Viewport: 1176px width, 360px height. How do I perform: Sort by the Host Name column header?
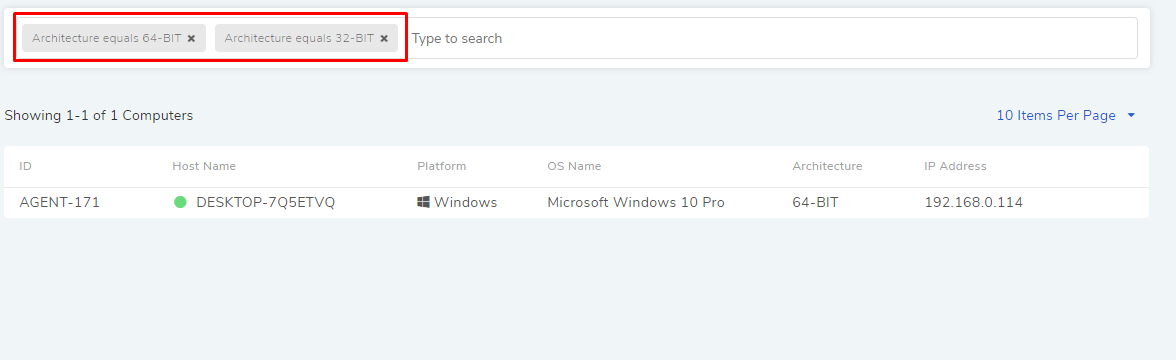click(204, 166)
